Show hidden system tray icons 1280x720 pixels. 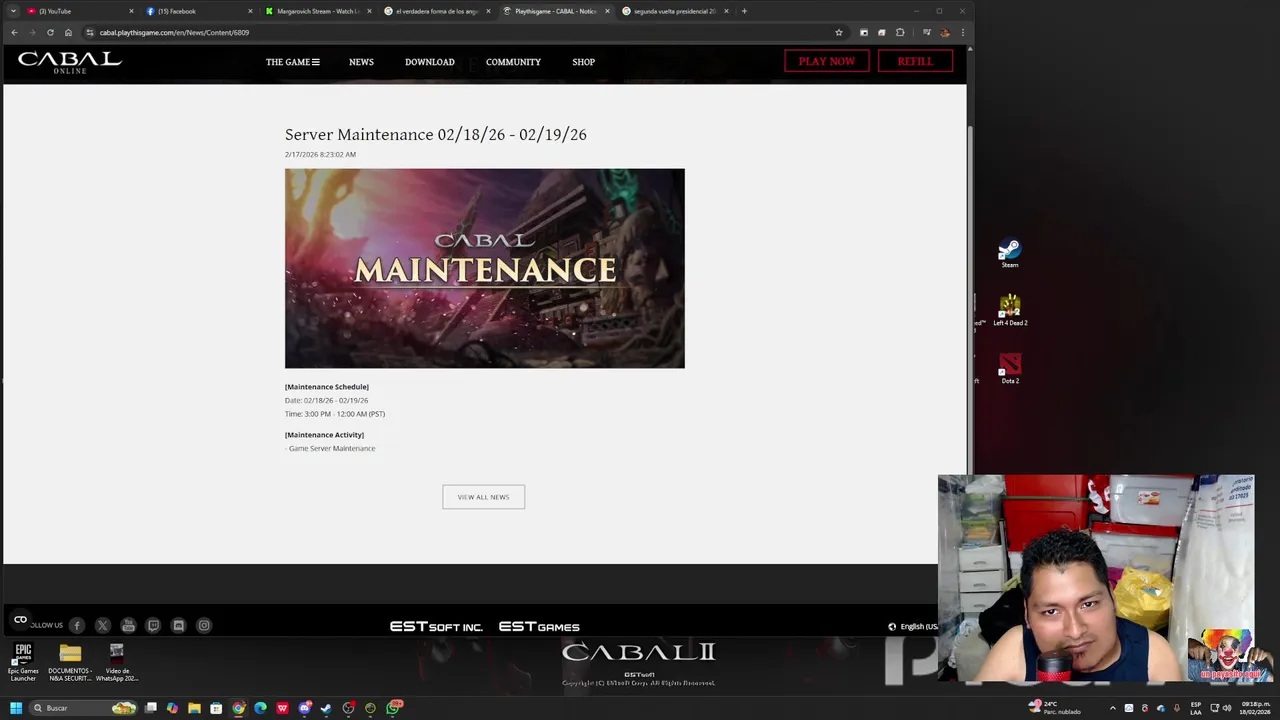(1112, 708)
